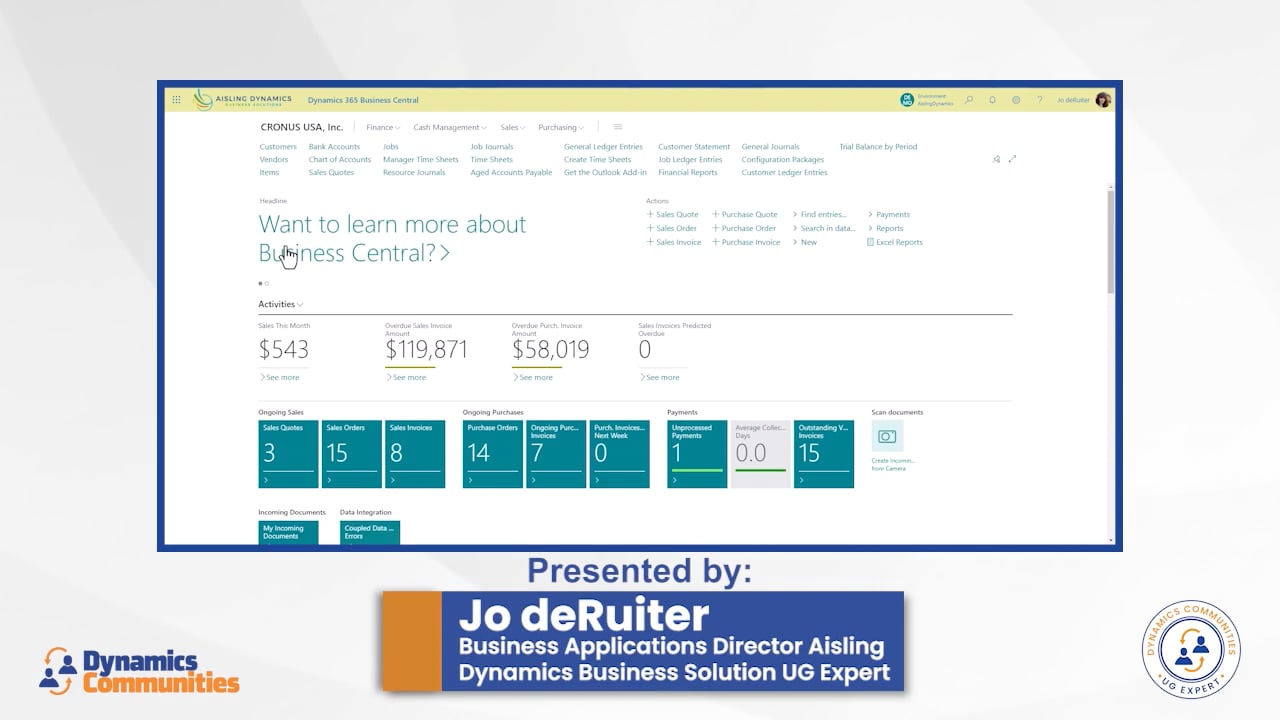
Task: Click the Create Incoming from Camera icon
Action: (x=887, y=437)
